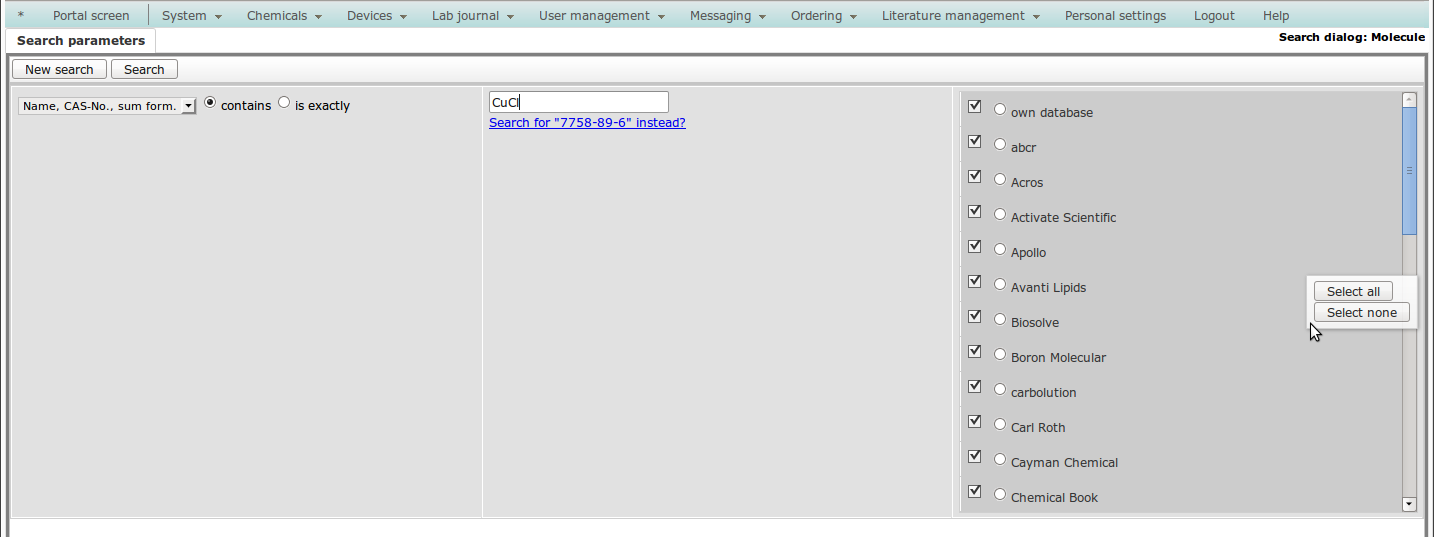Viewport: 1434px width, 537px height.
Task: Select the 'is exactly' radio button
Action: click(x=284, y=102)
